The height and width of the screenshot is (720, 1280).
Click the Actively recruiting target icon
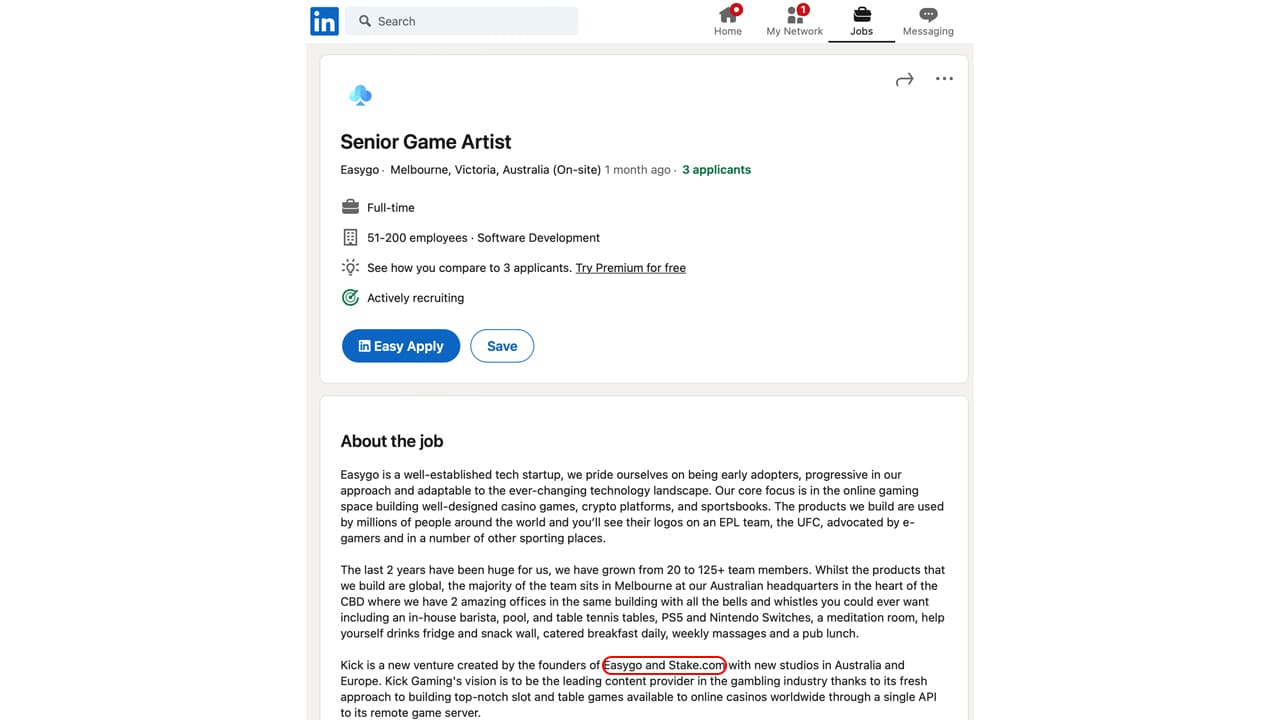350,297
